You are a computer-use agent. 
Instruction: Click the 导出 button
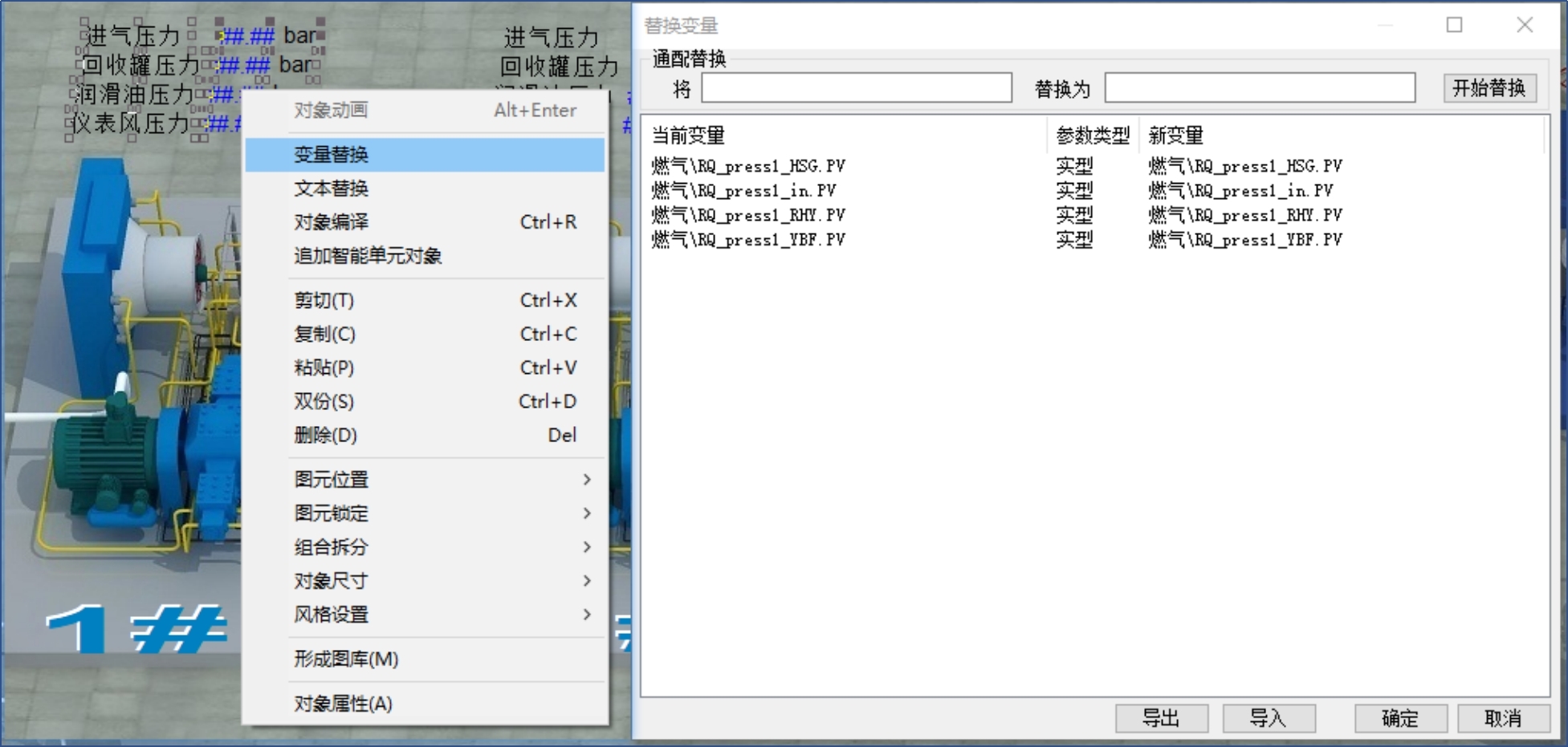(x=1161, y=718)
